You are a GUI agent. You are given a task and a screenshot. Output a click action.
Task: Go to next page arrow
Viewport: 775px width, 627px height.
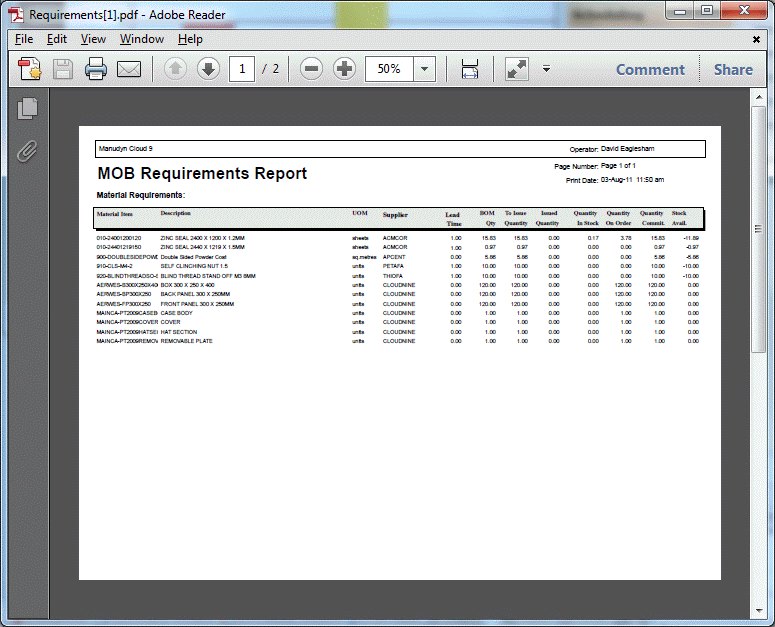click(x=207, y=69)
